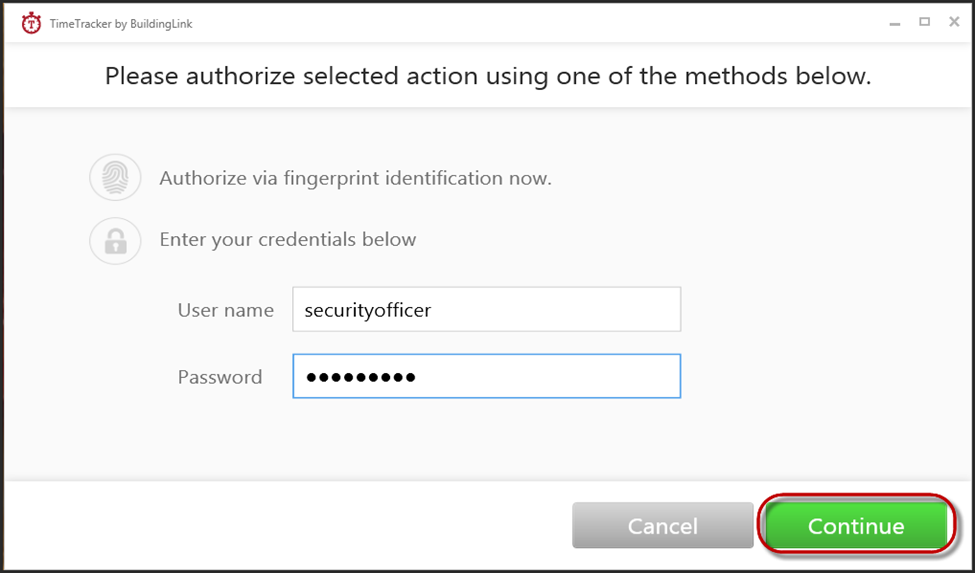Click the empty gray area below Password field

click(486, 440)
